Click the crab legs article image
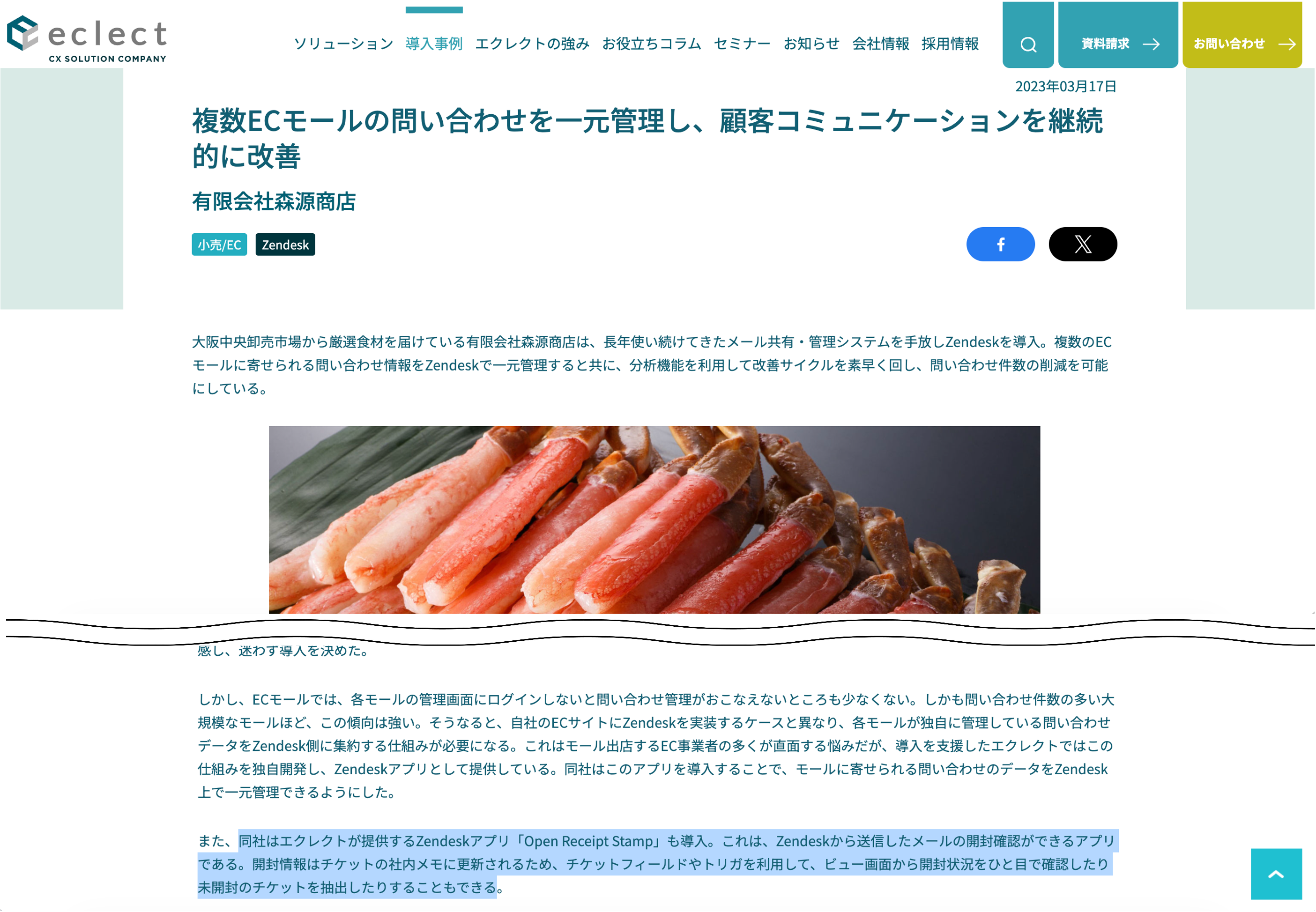Image resolution: width=1316 pixels, height=912 pixels. click(654, 520)
